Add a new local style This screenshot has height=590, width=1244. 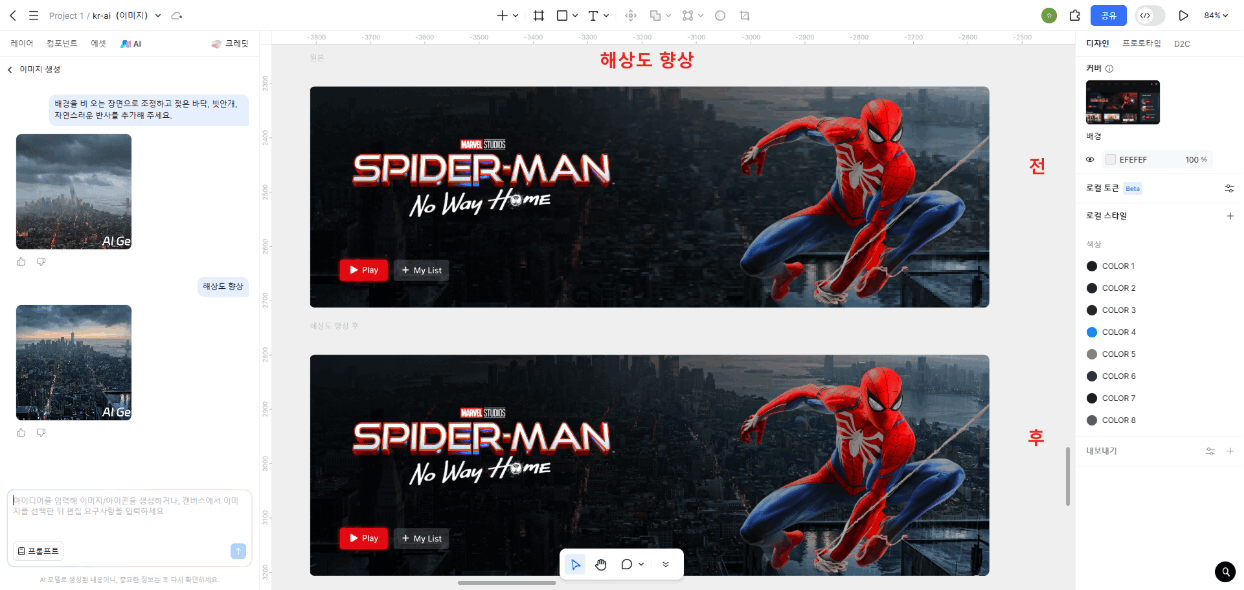(x=1230, y=216)
